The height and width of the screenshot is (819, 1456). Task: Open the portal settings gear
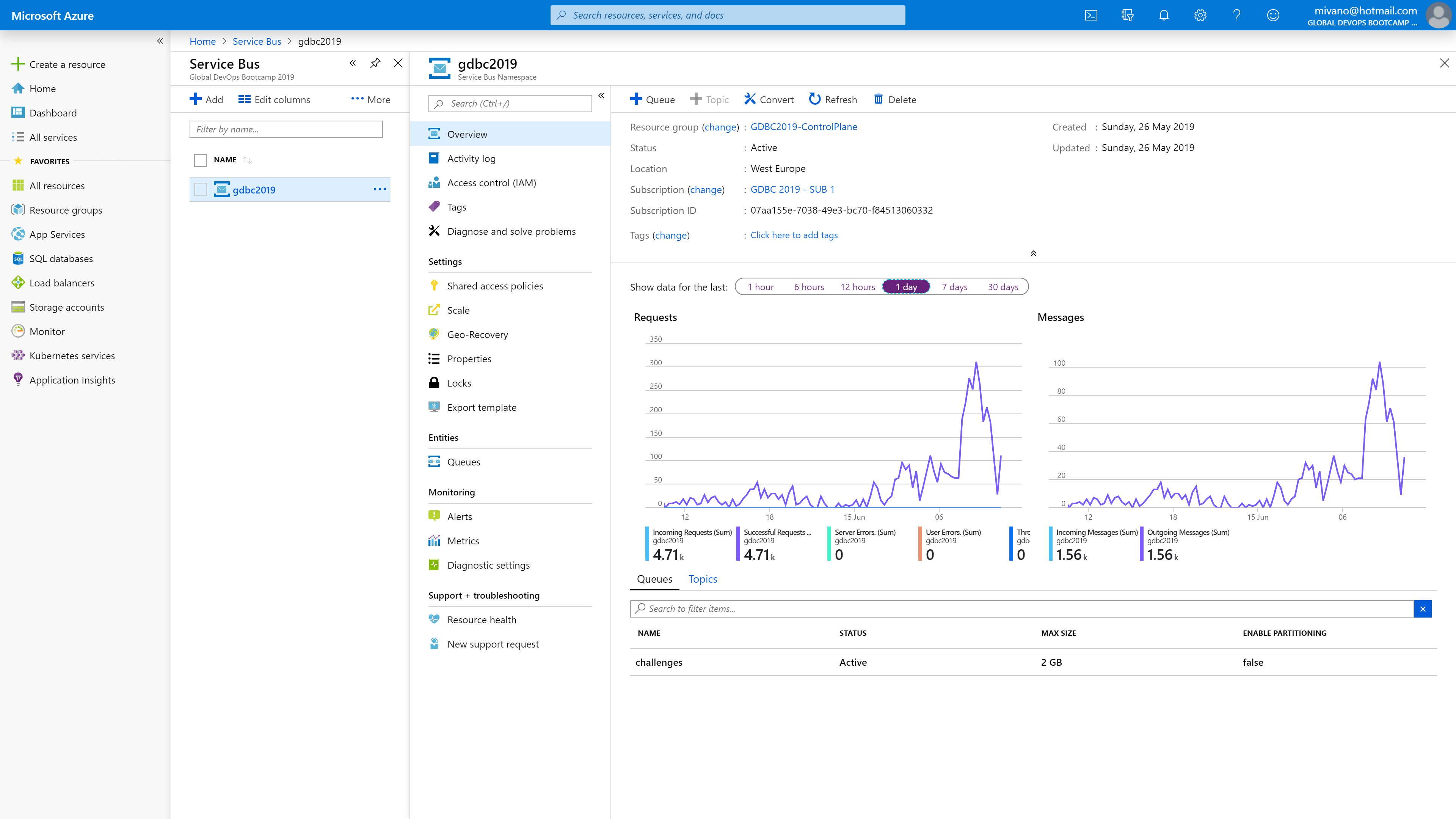1200,15
